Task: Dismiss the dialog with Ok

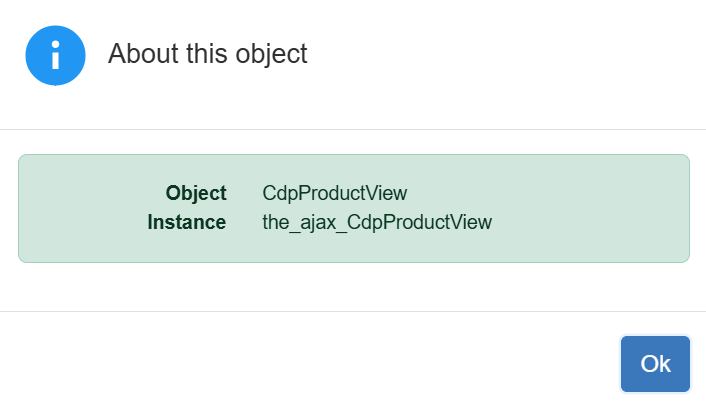Action: click(x=655, y=364)
